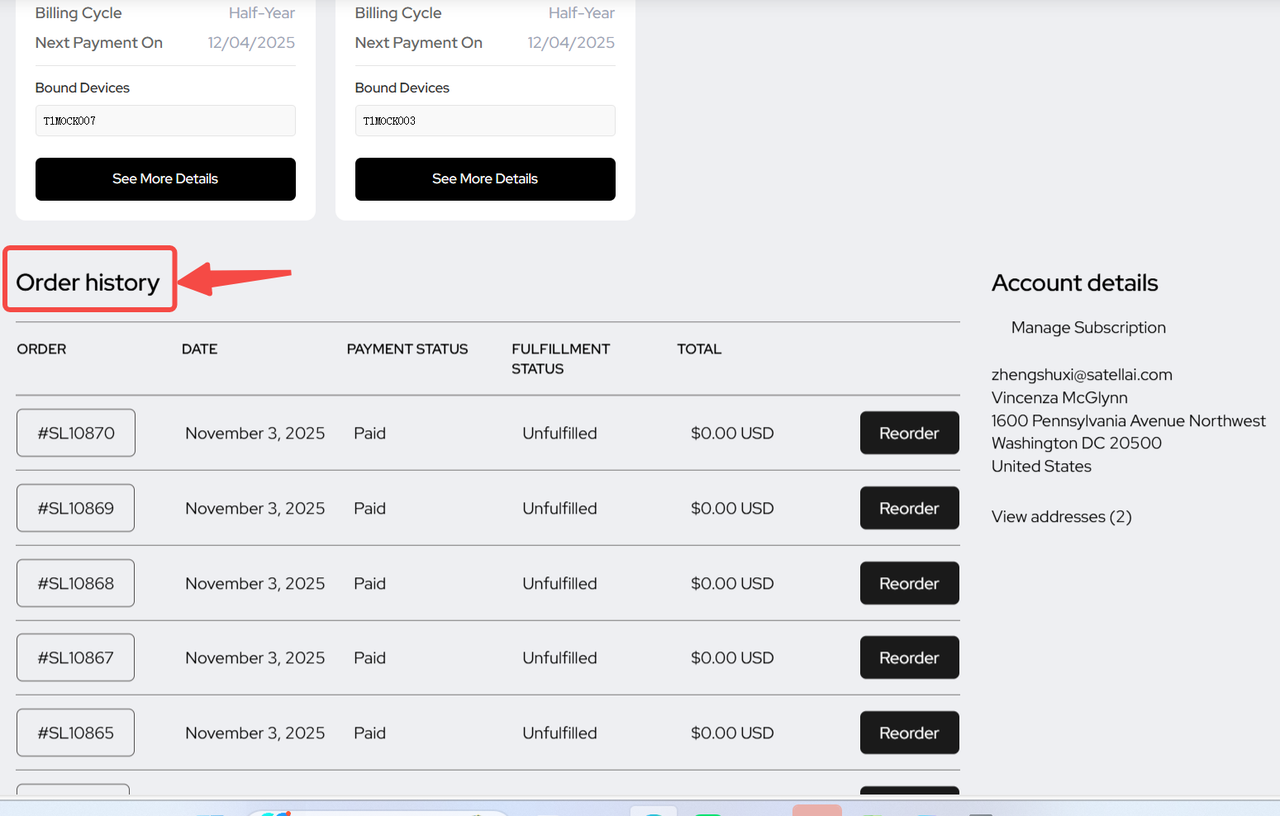Open order #SL10867
The image size is (1280, 816).
pos(76,658)
